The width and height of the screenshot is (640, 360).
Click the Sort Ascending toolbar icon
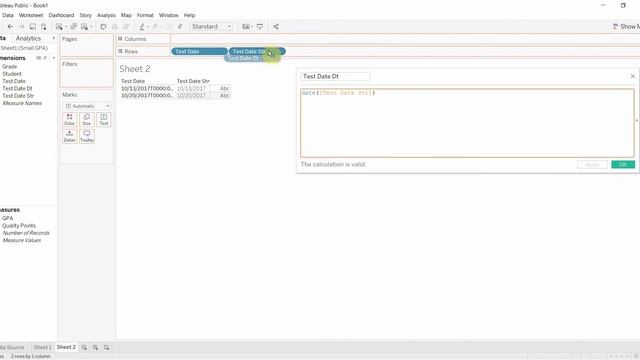click(x=115, y=27)
